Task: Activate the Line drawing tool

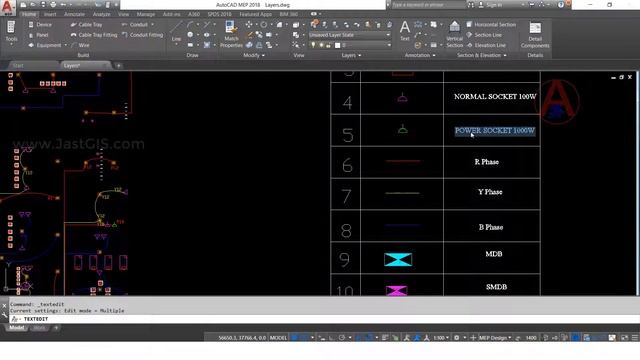Action: click(x=176, y=32)
